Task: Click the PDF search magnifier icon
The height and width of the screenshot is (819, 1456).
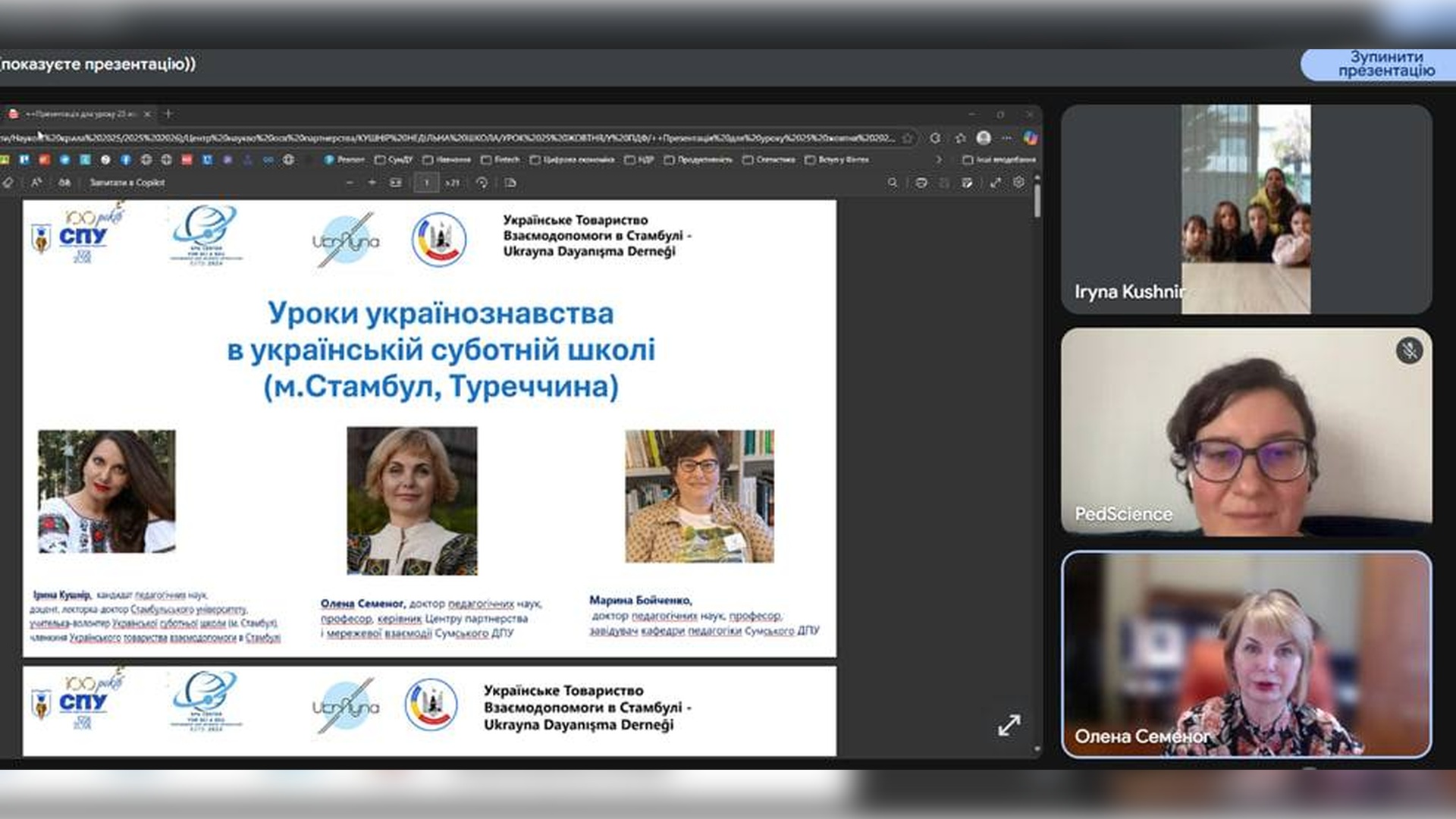Action: (893, 183)
